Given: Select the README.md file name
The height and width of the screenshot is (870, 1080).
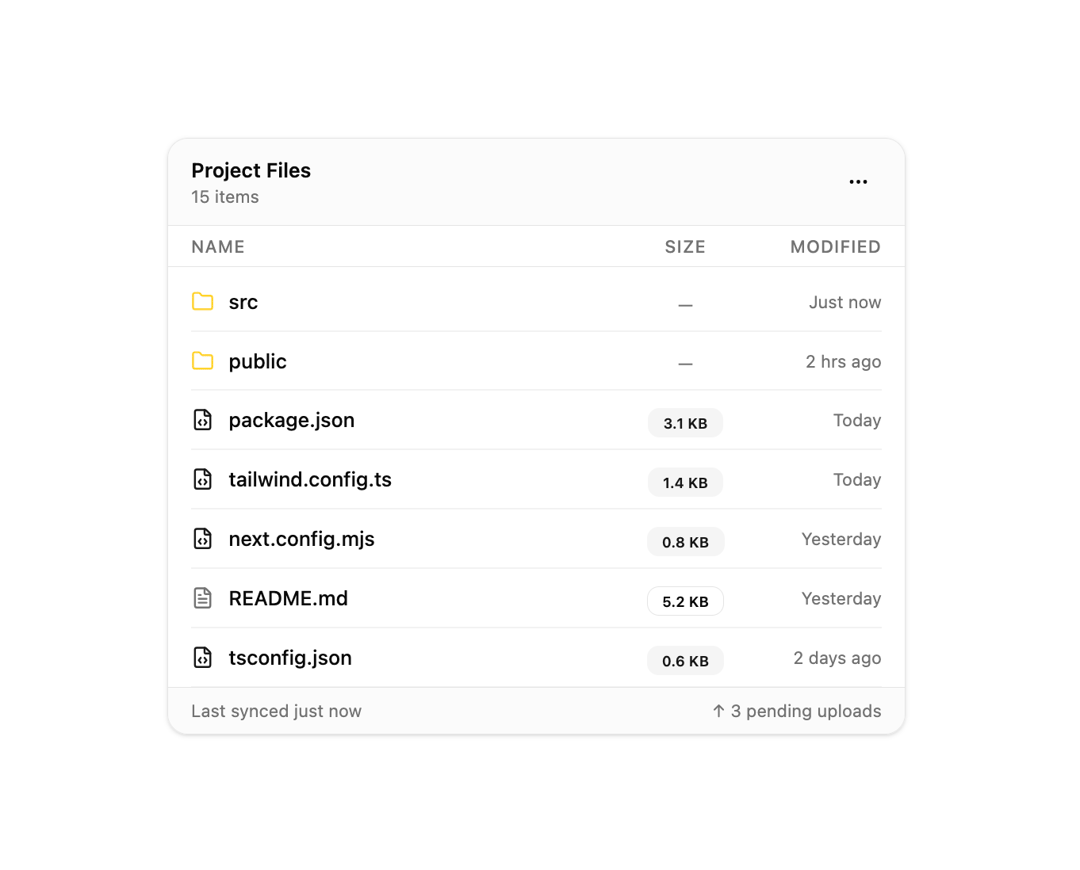Looking at the screenshot, I should tap(288, 598).
